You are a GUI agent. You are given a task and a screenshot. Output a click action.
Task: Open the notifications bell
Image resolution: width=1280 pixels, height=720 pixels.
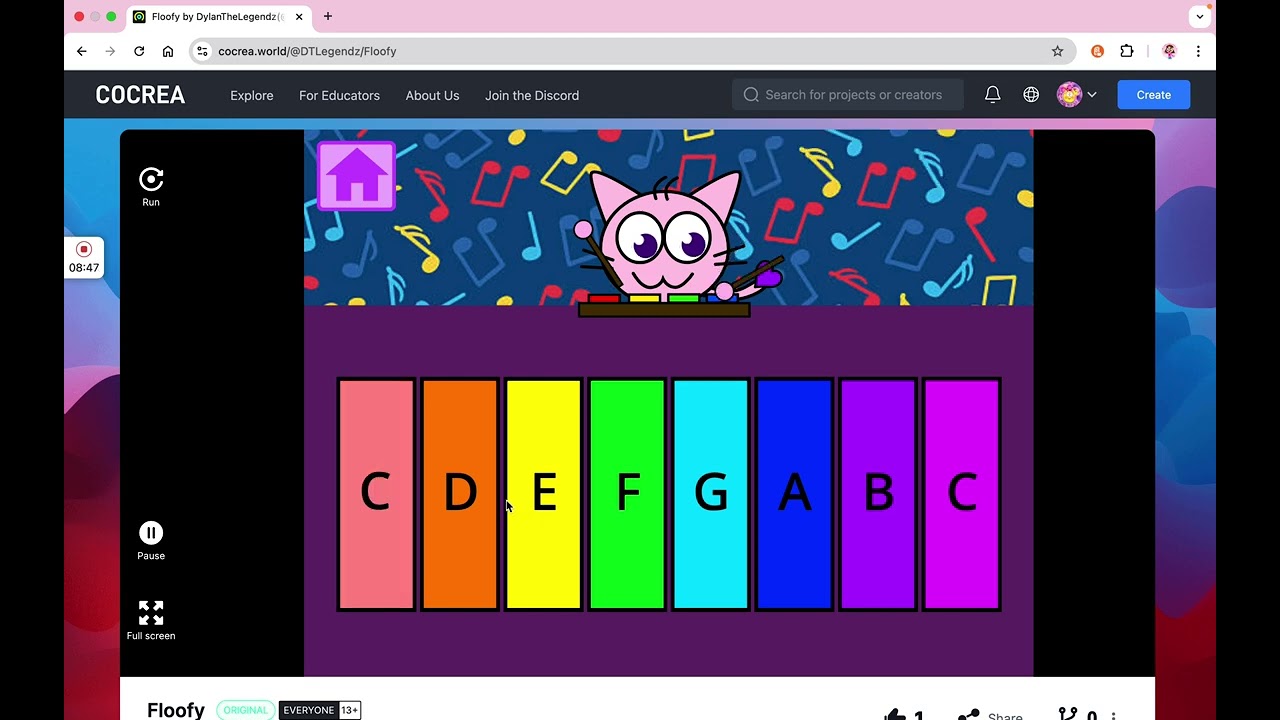(x=992, y=95)
